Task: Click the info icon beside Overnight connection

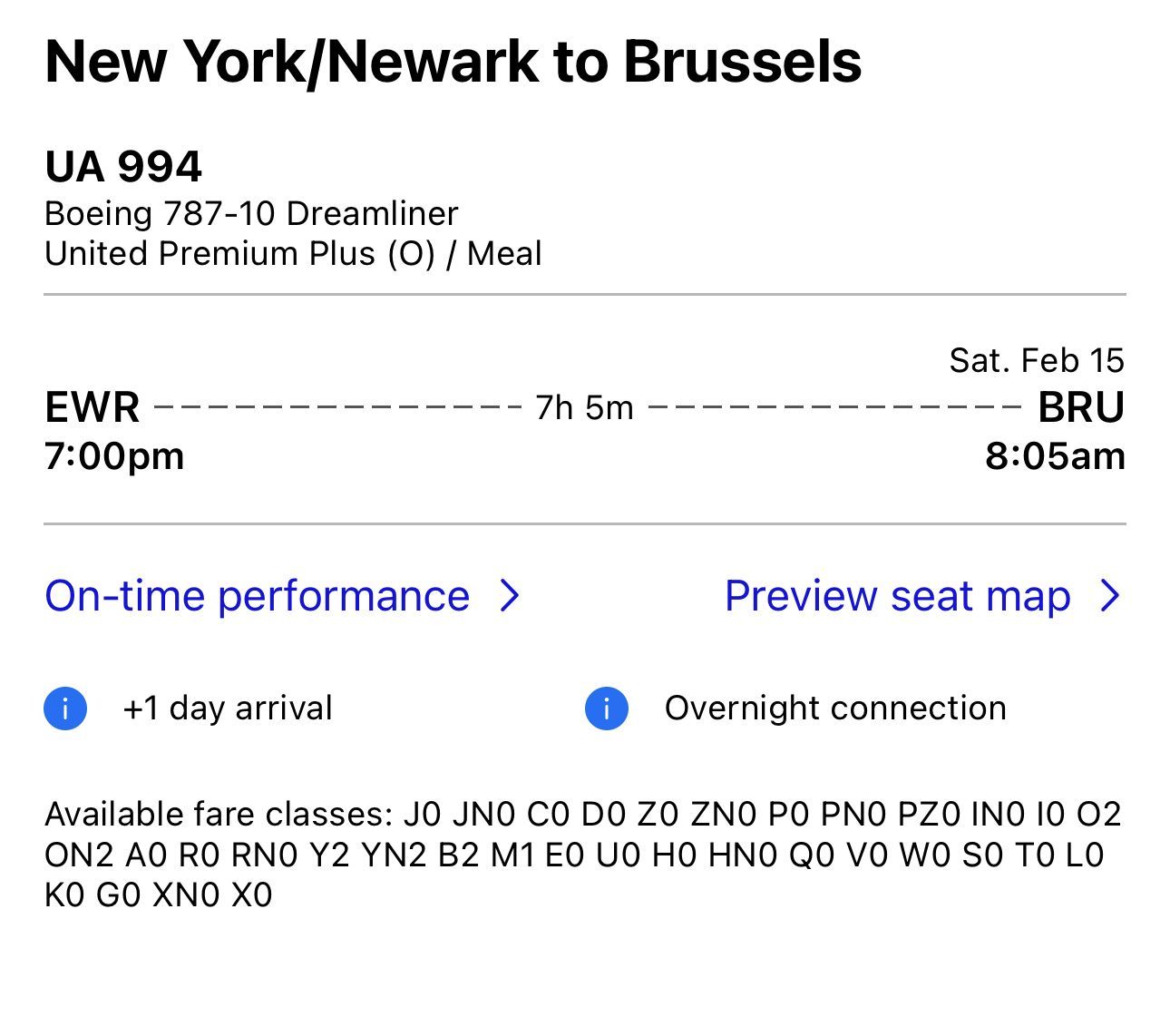Action: (x=607, y=709)
